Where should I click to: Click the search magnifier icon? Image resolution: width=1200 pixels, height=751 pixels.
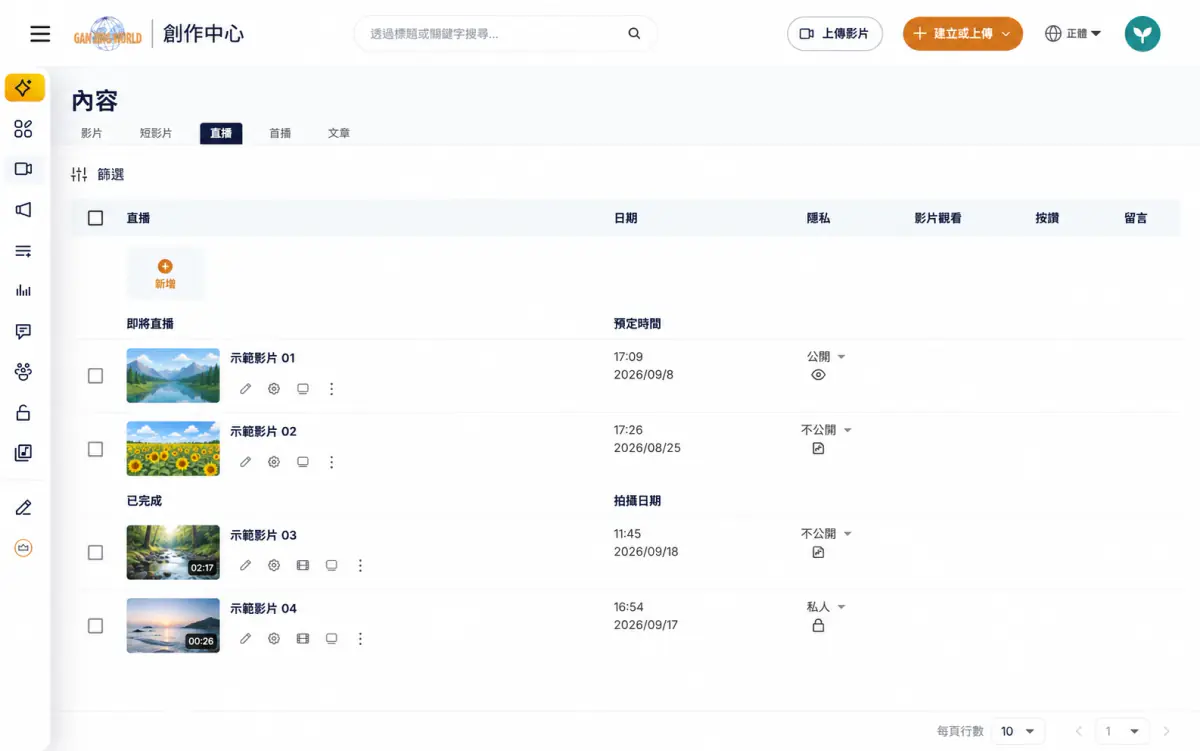pos(634,34)
